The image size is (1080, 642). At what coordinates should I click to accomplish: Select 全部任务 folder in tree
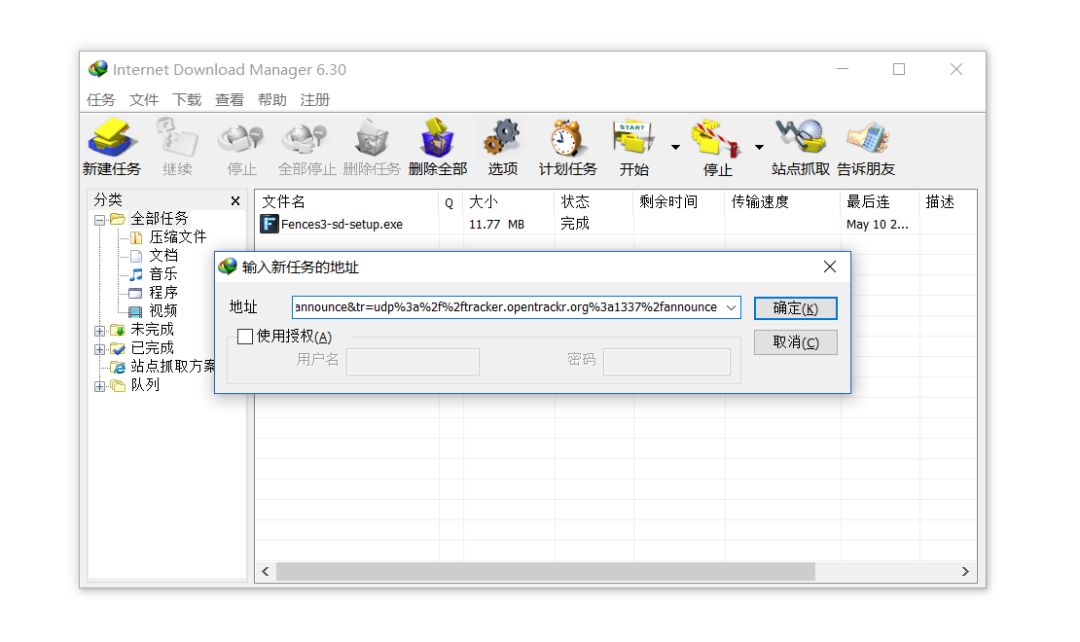coord(159,218)
